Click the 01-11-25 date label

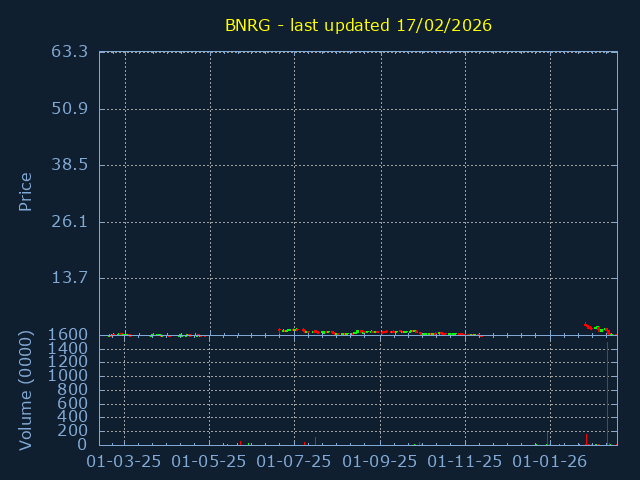pyautogui.click(x=466, y=461)
